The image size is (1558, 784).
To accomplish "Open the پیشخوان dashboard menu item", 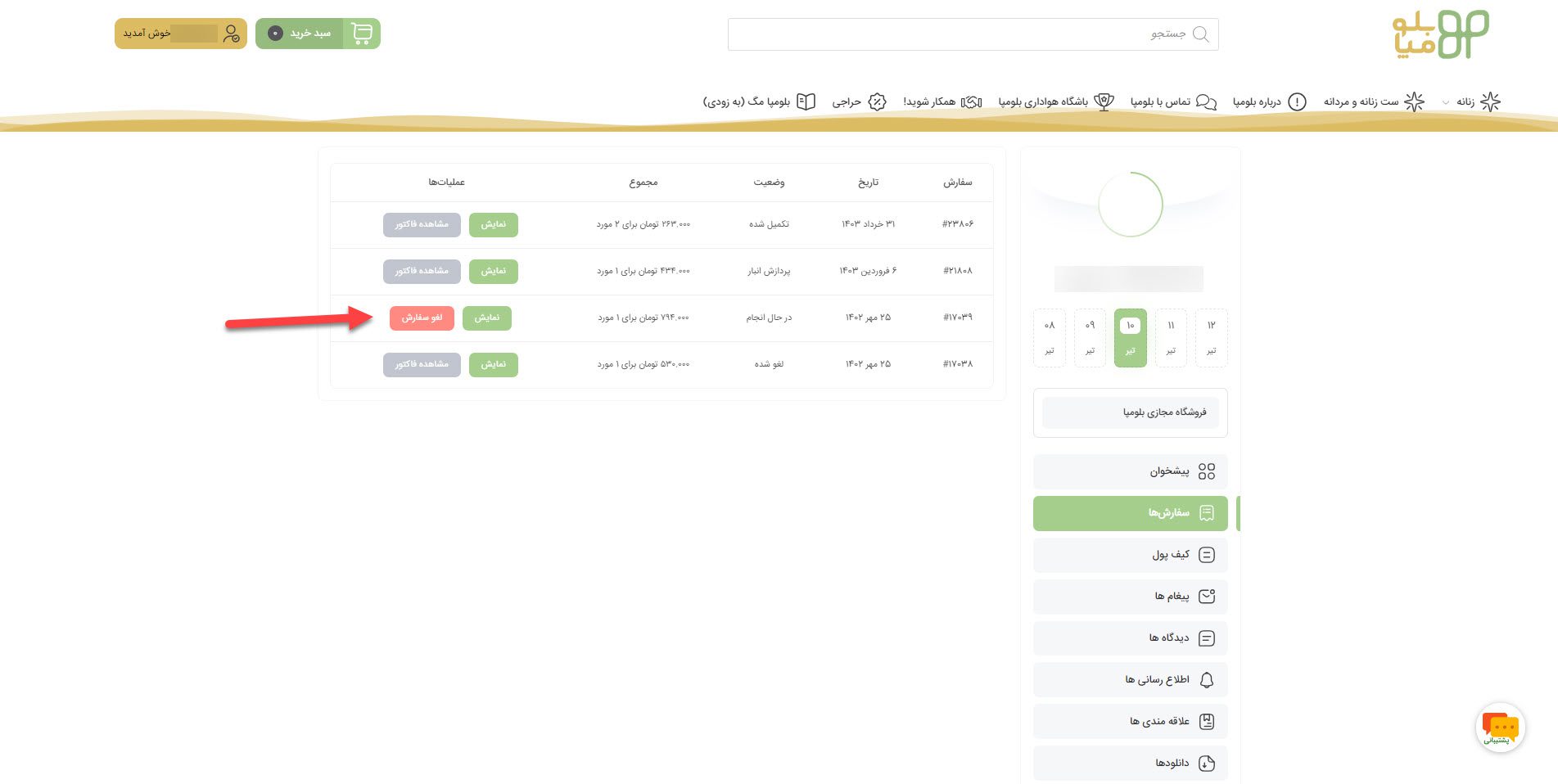I will click(1130, 471).
